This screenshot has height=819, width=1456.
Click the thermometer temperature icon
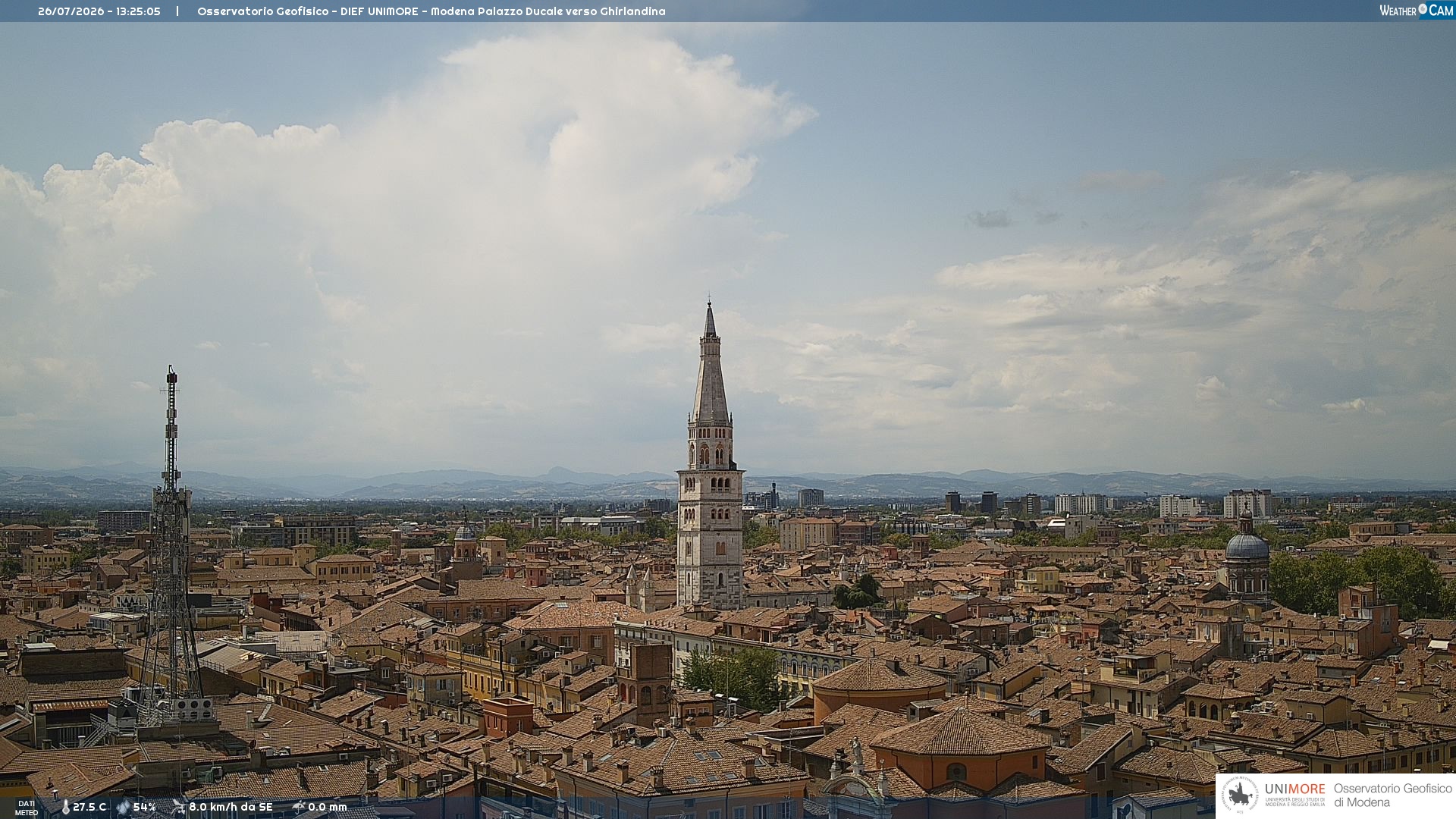tap(65, 807)
